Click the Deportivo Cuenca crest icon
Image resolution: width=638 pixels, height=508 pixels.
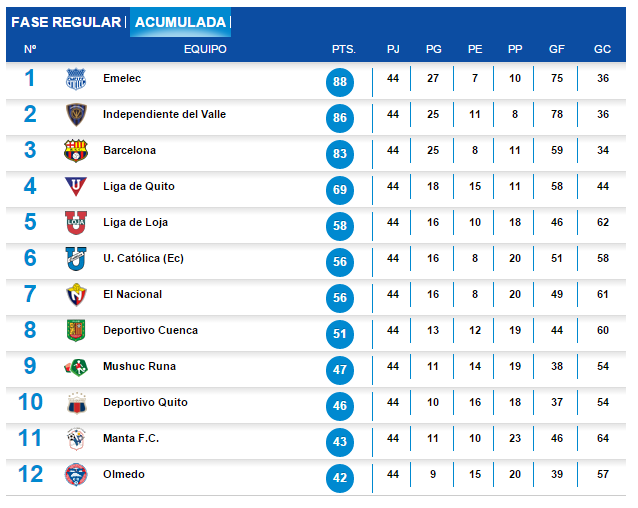tap(77, 331)
